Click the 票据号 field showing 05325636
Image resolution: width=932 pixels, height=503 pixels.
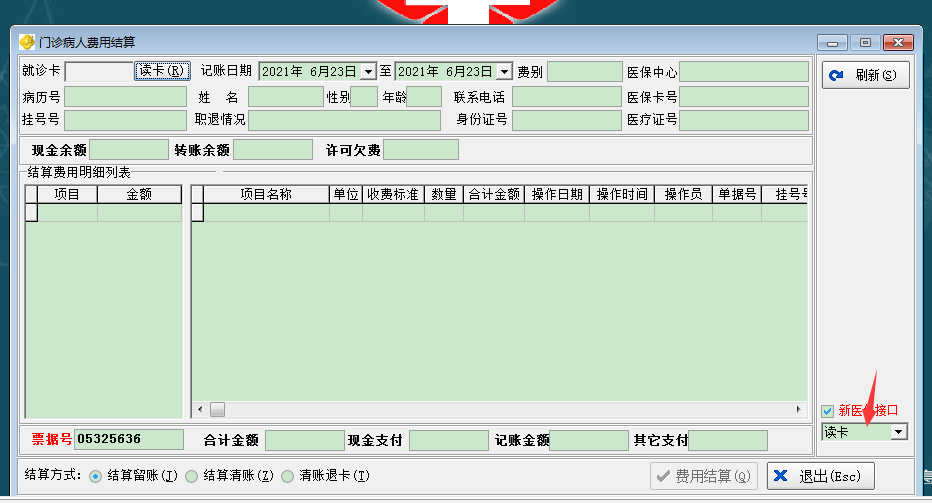pyautogui.click(x=129, y=439)
